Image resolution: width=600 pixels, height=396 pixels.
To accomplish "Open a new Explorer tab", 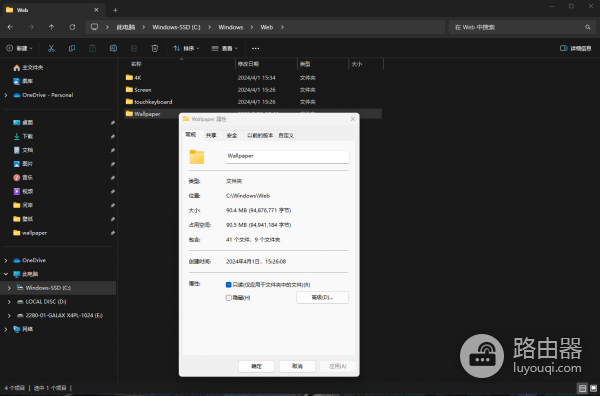I will (x=115, y=10).
